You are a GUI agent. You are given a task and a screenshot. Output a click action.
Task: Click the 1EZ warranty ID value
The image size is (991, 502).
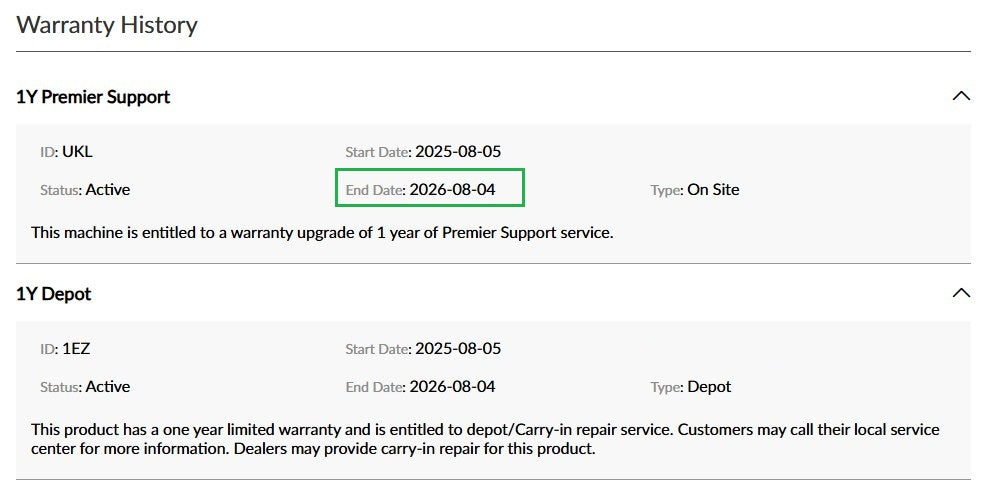(x=77, y=349)
